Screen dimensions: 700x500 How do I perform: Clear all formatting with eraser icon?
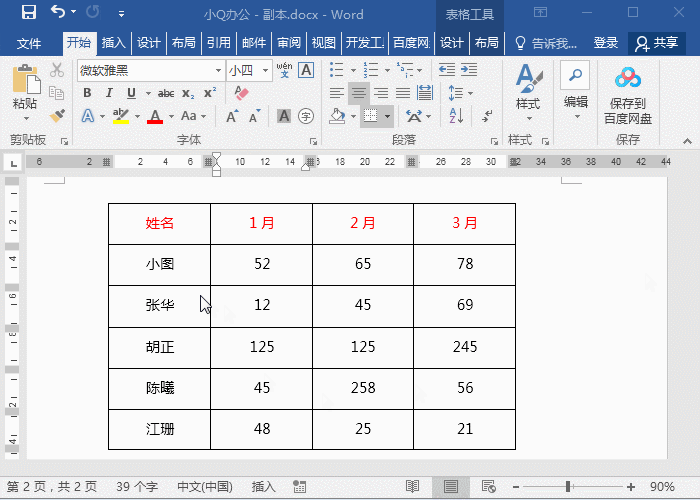tap(241, 93)
